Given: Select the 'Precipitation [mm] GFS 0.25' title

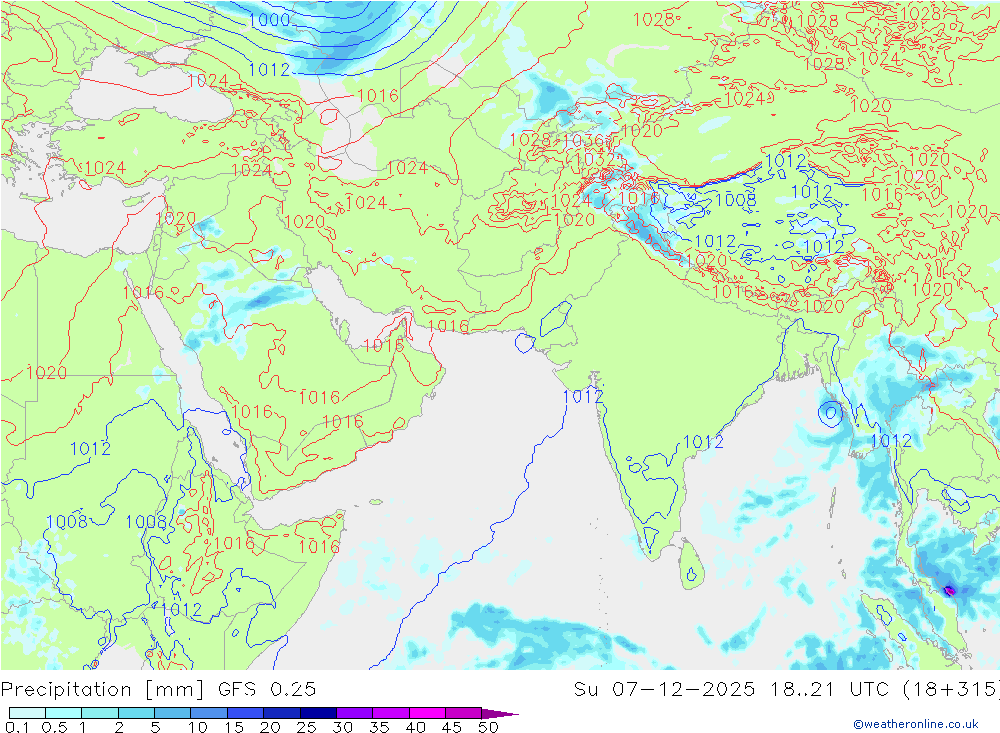Looking at the screenshot, I should tap(158, 690).
